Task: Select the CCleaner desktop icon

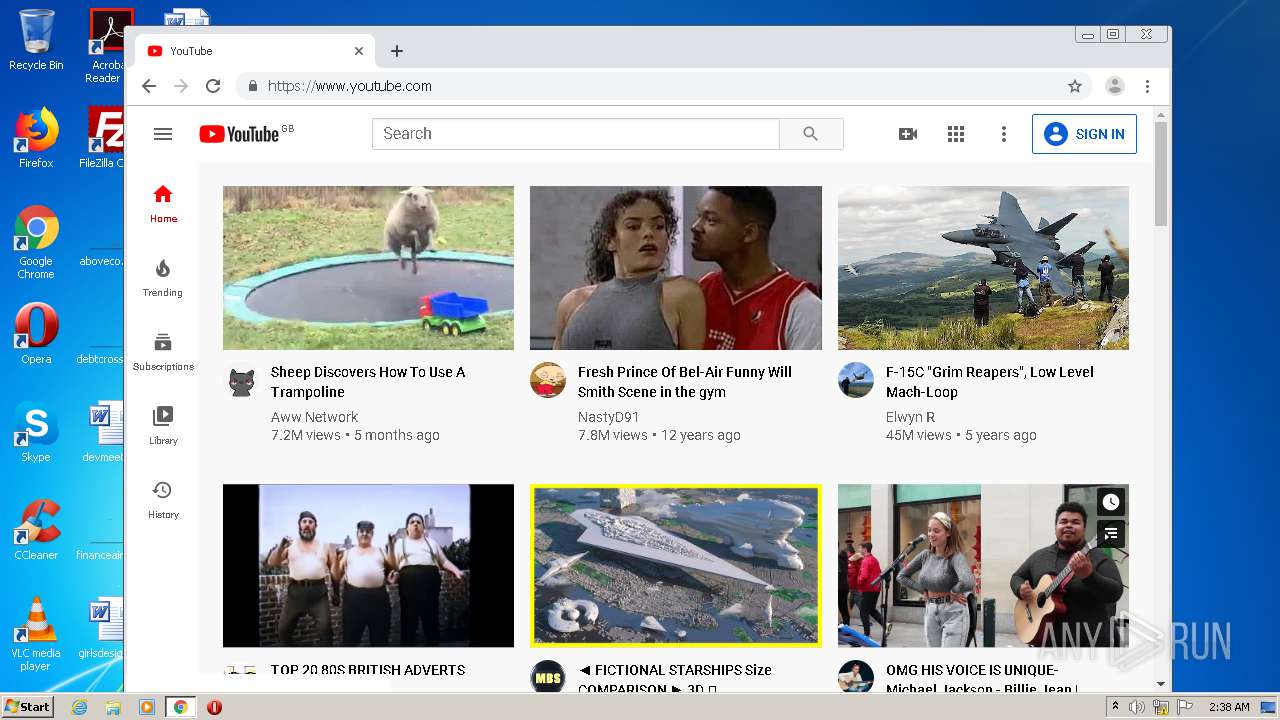Action: (x=36, y=530)
